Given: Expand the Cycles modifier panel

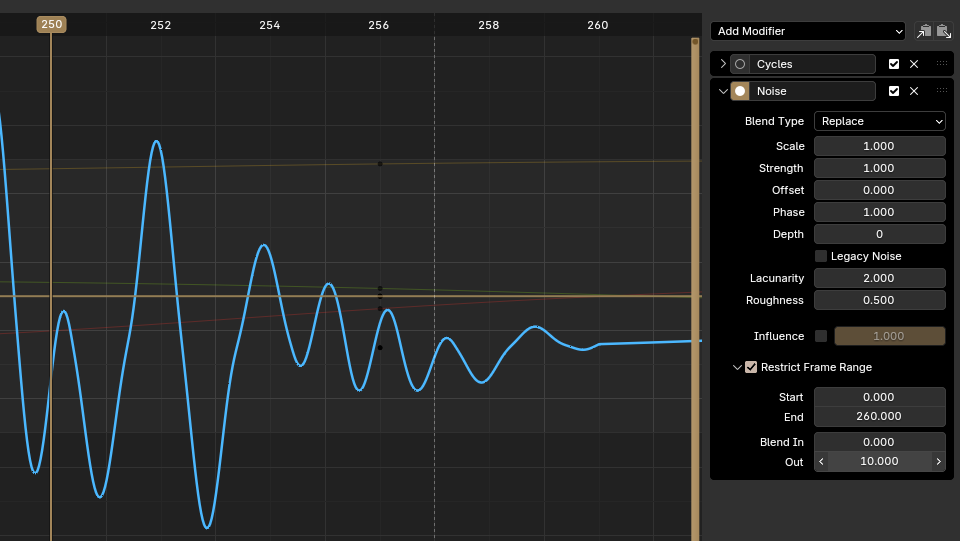Looking at the screenshot, I should 723,64.
